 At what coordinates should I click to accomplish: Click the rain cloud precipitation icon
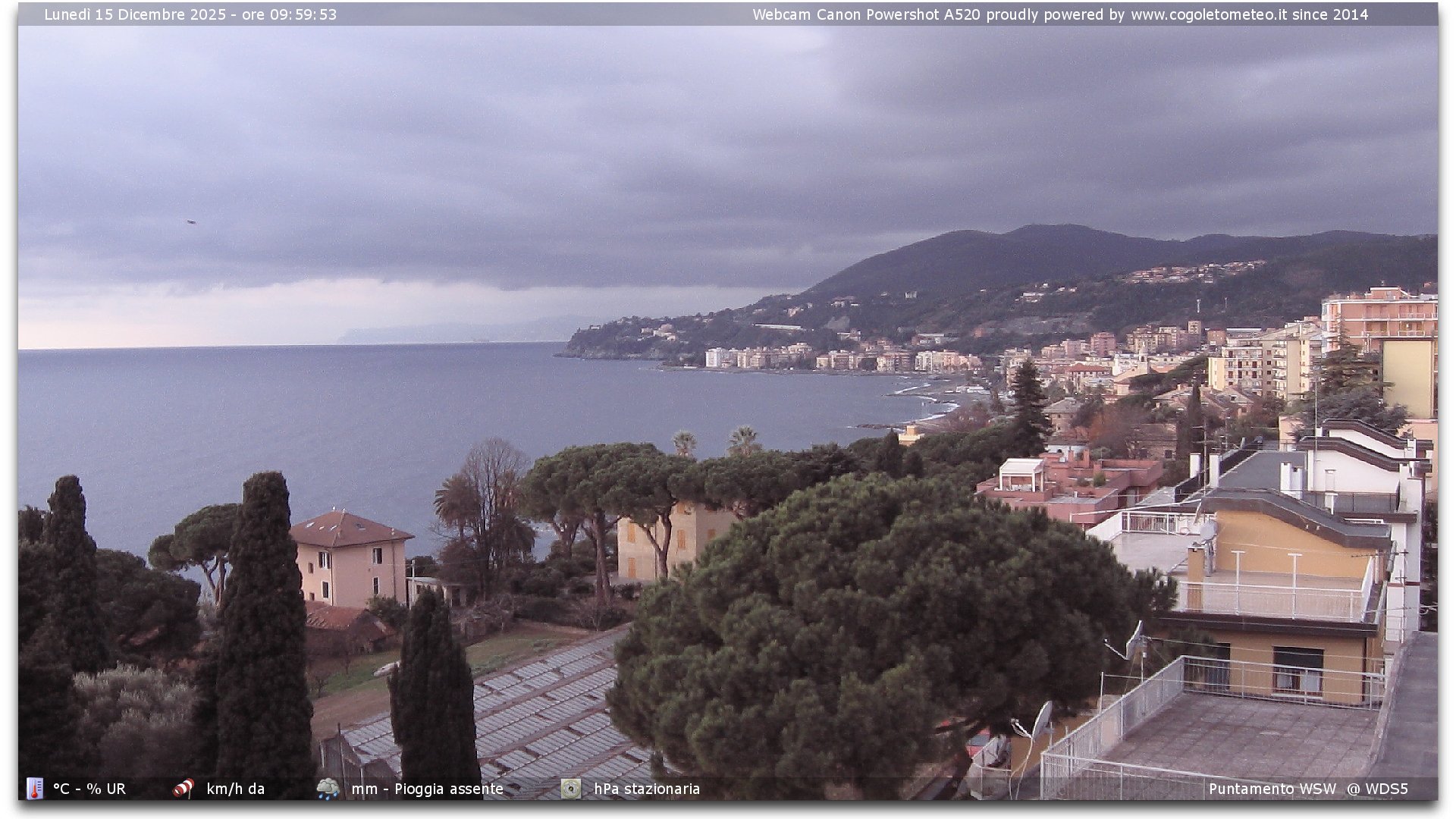[328, 788]
